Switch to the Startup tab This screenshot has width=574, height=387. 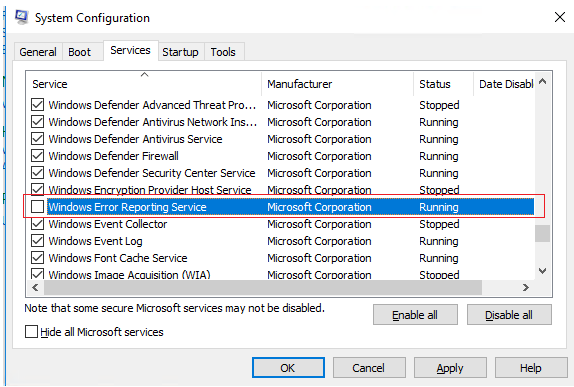(180, 52)
